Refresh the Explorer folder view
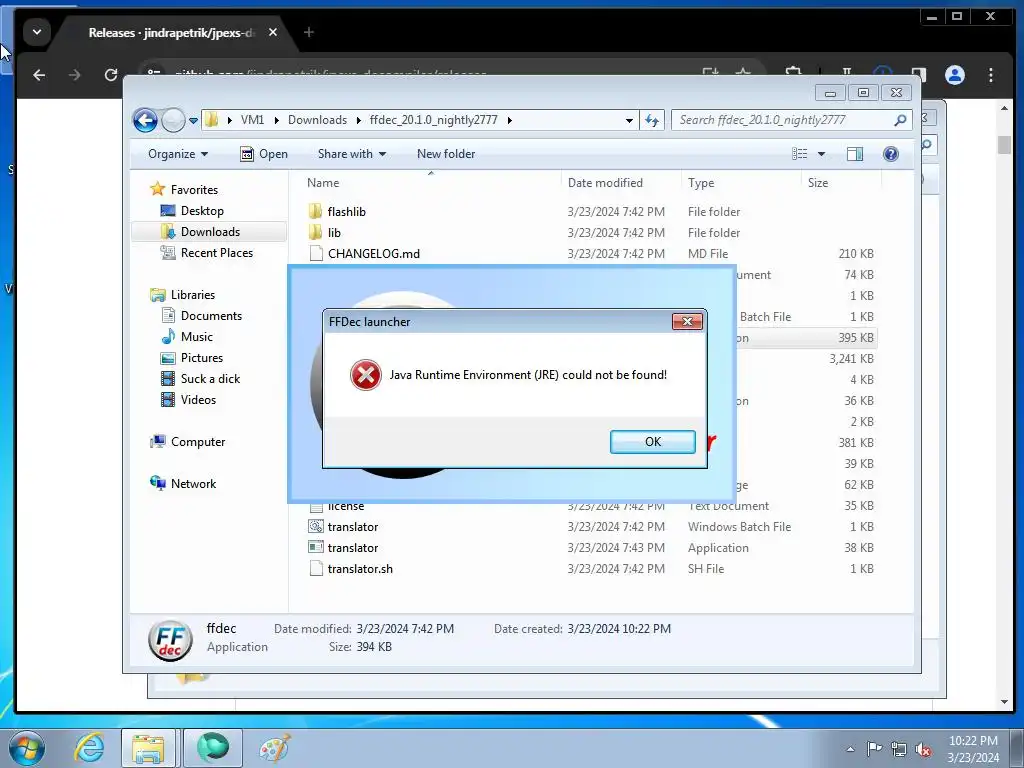This screenshot has height=768, width=1024. tap(652, 120)
